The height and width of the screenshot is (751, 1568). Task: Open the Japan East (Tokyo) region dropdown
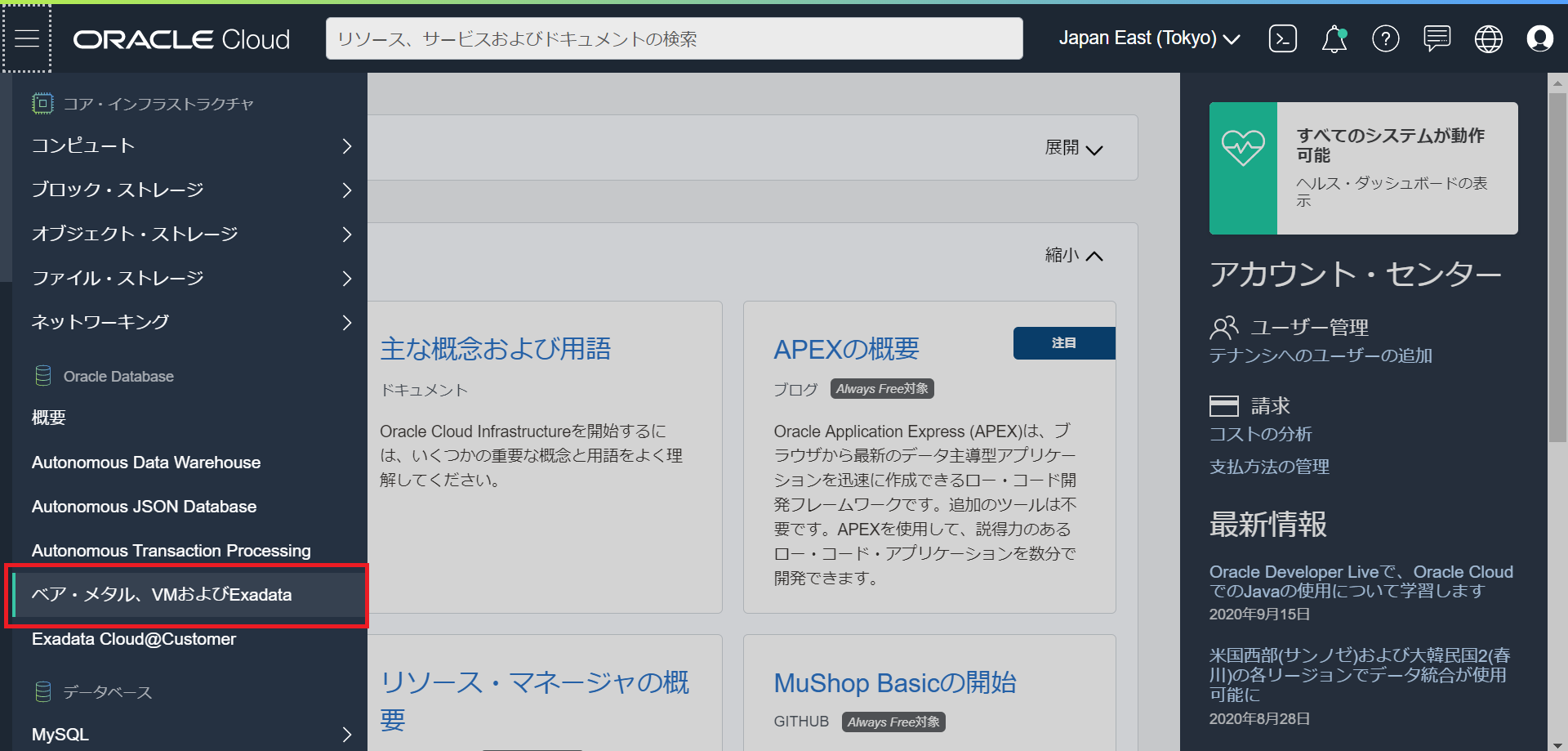[1148, 38]
